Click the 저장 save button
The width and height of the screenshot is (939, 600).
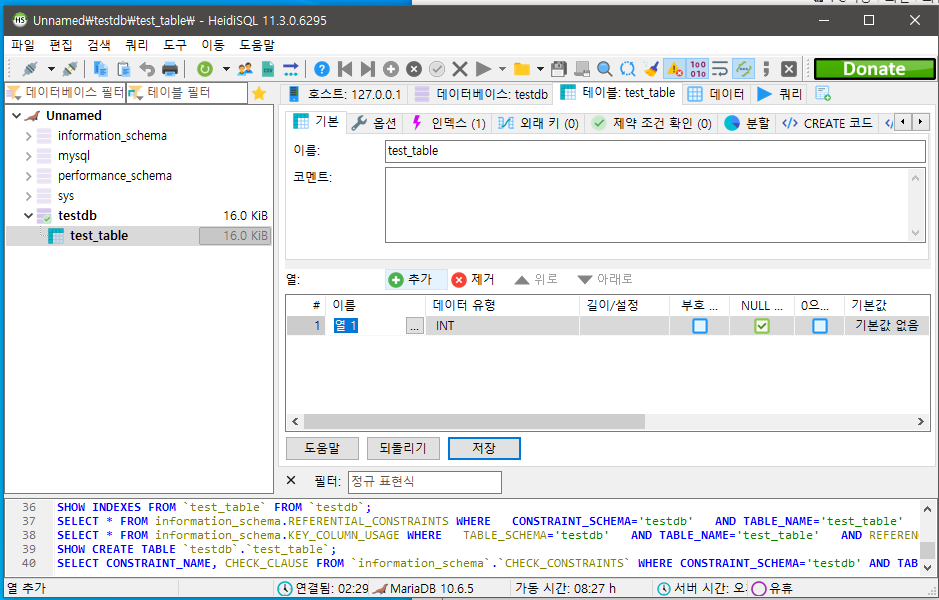click(x=484, y=448)
